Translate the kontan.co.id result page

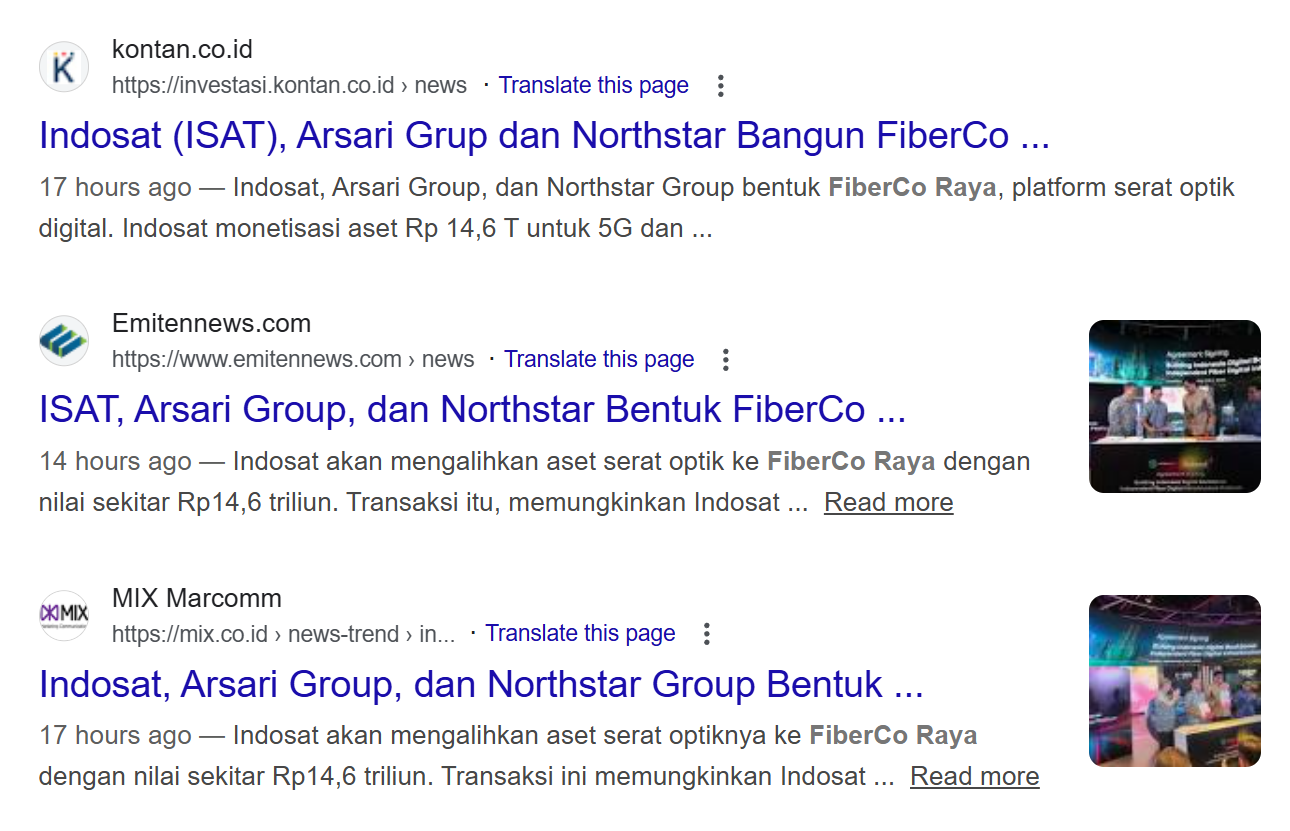pos(594,86)
